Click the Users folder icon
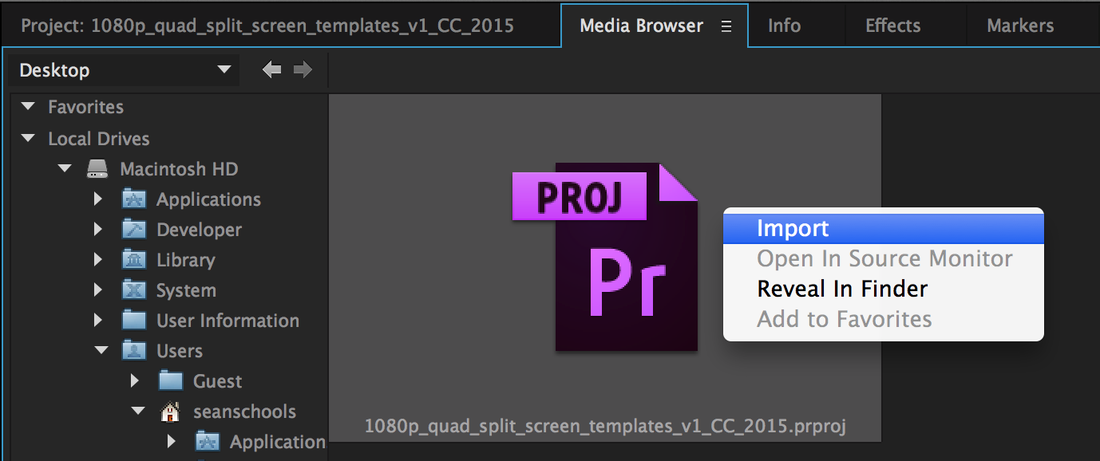Image resolution: width=1100 pixels, height=461 pixels. coord(134,350)
